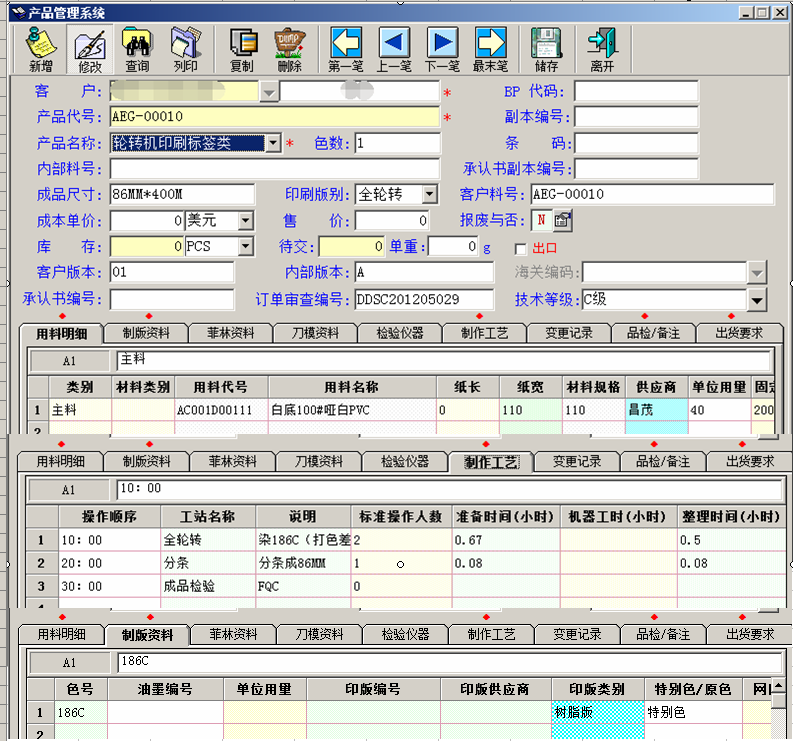Screen dimensions: 793x741
Task: Save the record with the 储存 floppy icon
Action: [546, 49]
